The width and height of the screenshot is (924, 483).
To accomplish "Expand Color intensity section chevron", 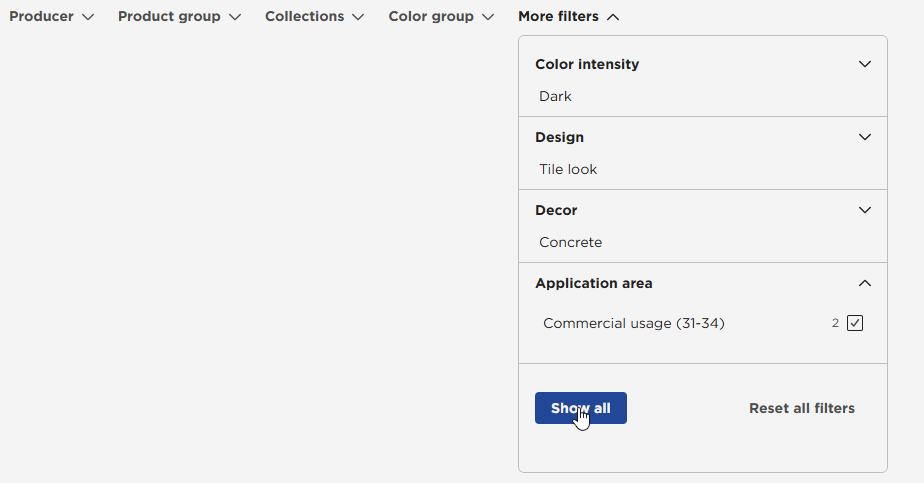I will coord(865,64).
